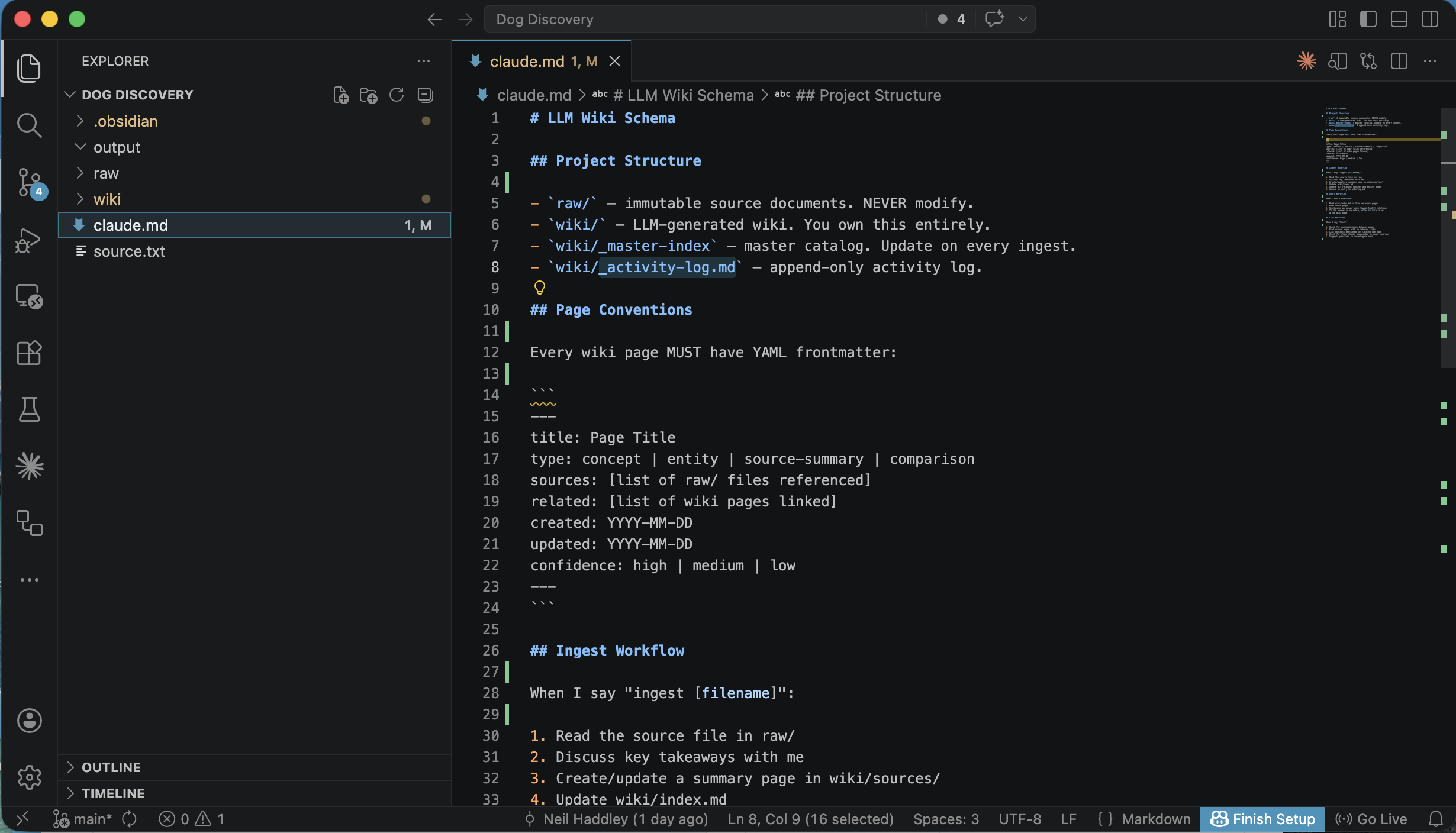
Task: Collapse the output folder
Action: 255,147
